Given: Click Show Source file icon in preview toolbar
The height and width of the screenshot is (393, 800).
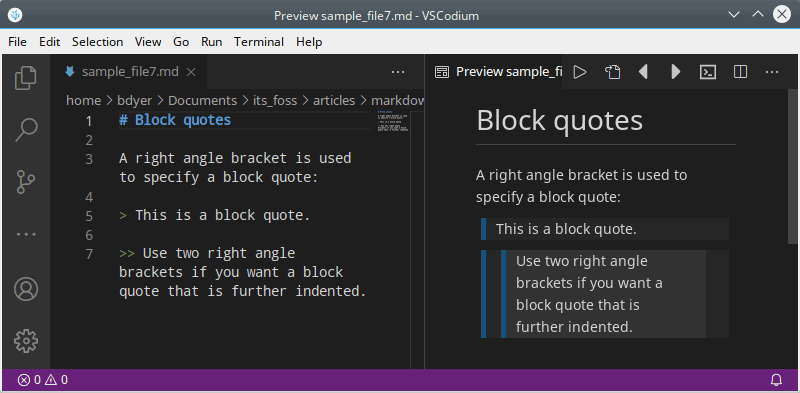Looking at the screenshot, I should tap(612, 72).
